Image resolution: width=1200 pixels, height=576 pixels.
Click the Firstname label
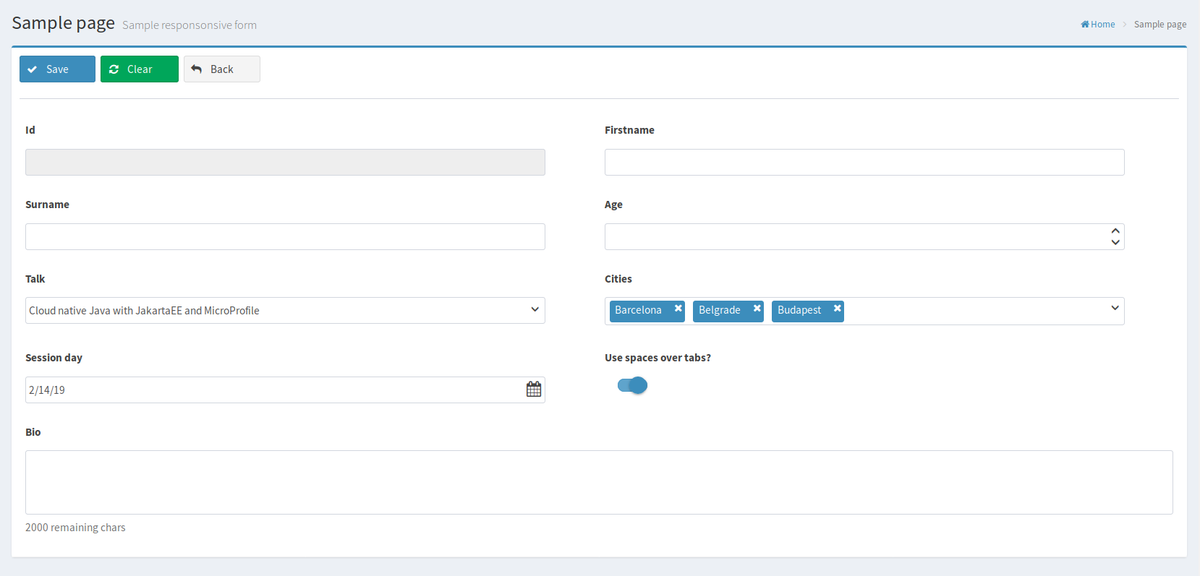pos(630,130)
